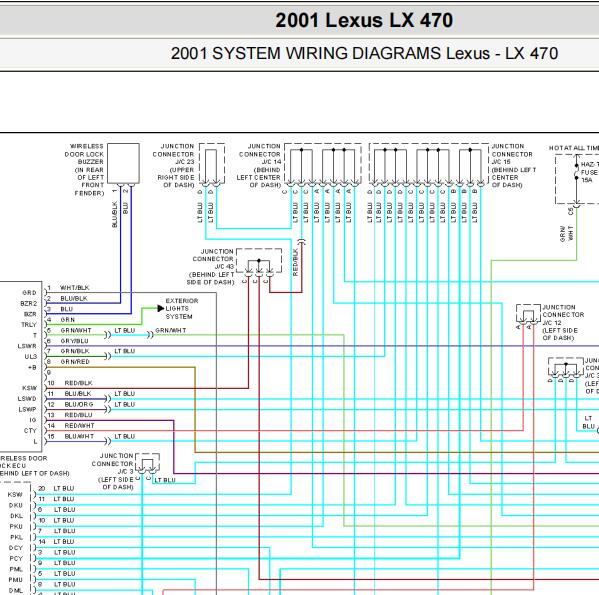Click the "GRN" wire label at pin 4

(x=68, y=319)
